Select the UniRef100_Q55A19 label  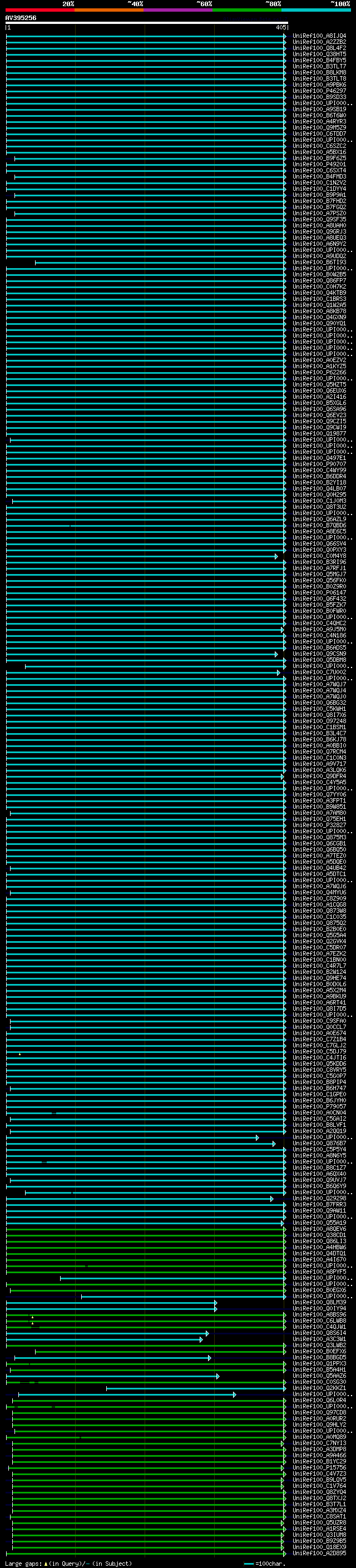point(319,1222)
